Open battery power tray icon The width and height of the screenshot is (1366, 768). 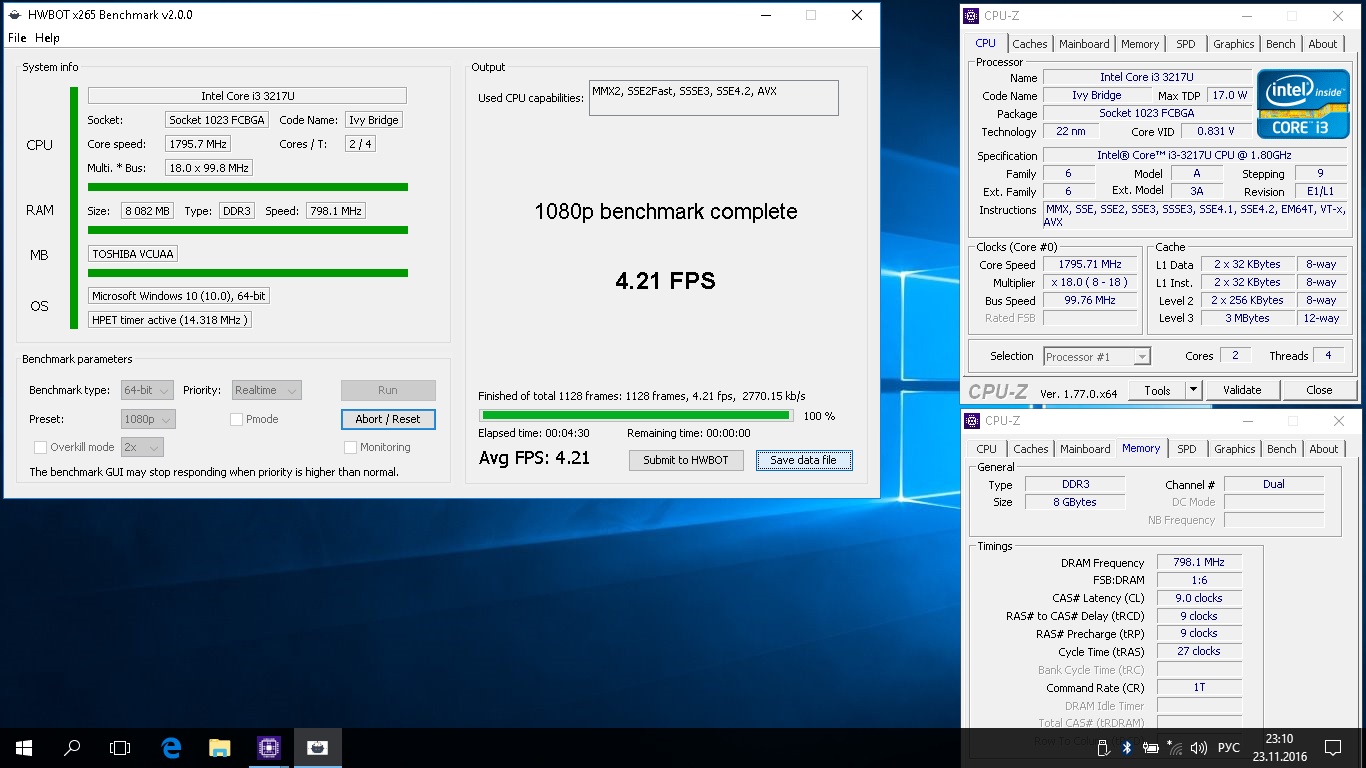pos(1151,747)
